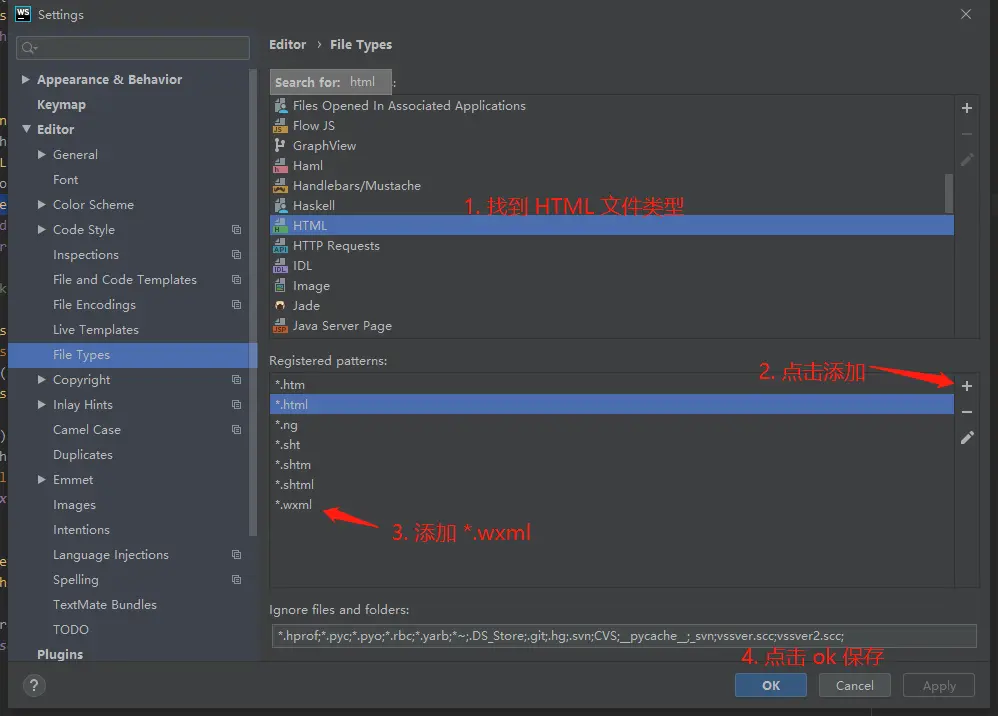Click the search magnifier icon in settings
998x716 pixels.
click(29, 48)
